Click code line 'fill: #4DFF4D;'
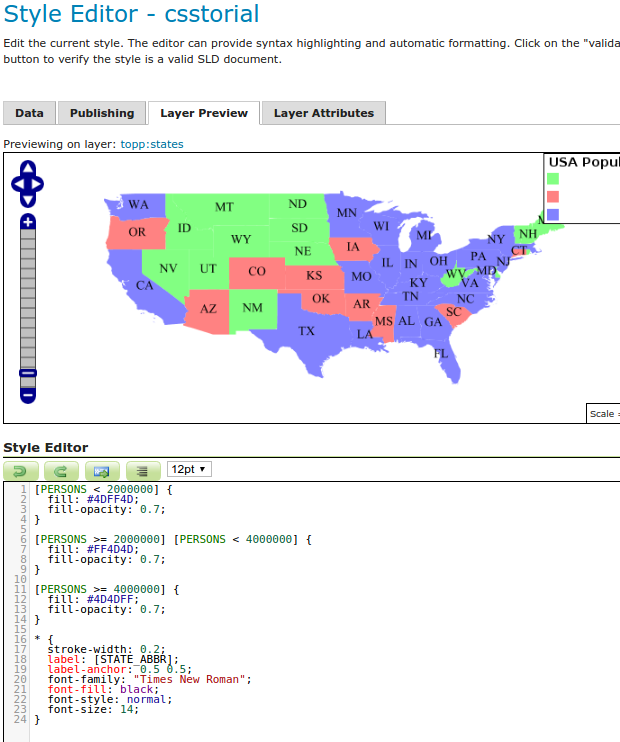Image resolution: width=620 pixels, height=742 pixels. [93, 499]
